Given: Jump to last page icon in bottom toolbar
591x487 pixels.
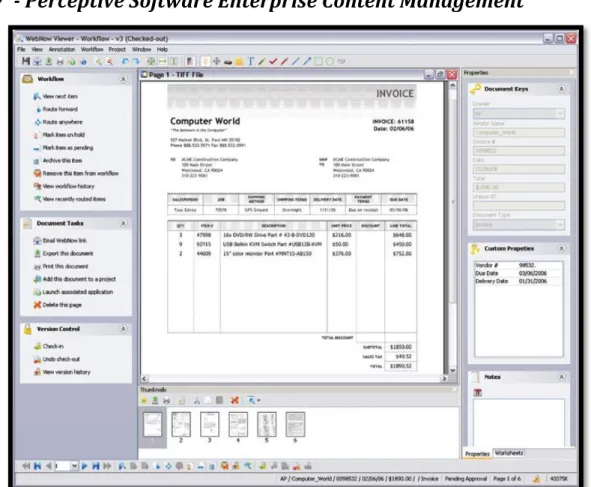Looking at the screenshot, I should (x=96, y=466).
